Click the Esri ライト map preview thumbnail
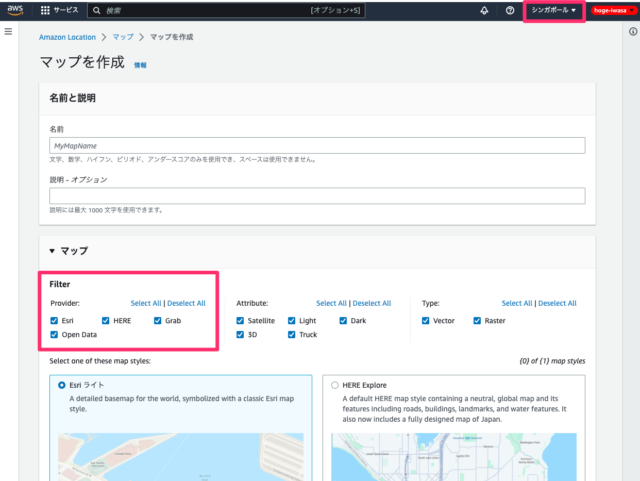 click(181, 457)
